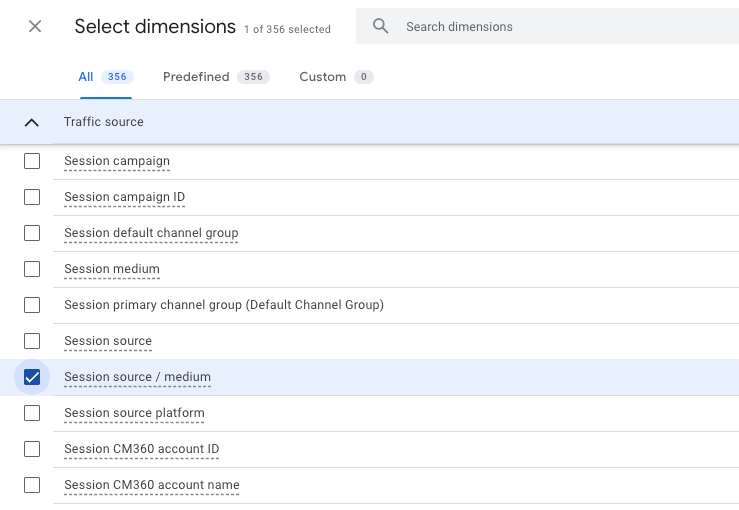
Task: Click the Traffic source header label
Action: tap(104, 122)
